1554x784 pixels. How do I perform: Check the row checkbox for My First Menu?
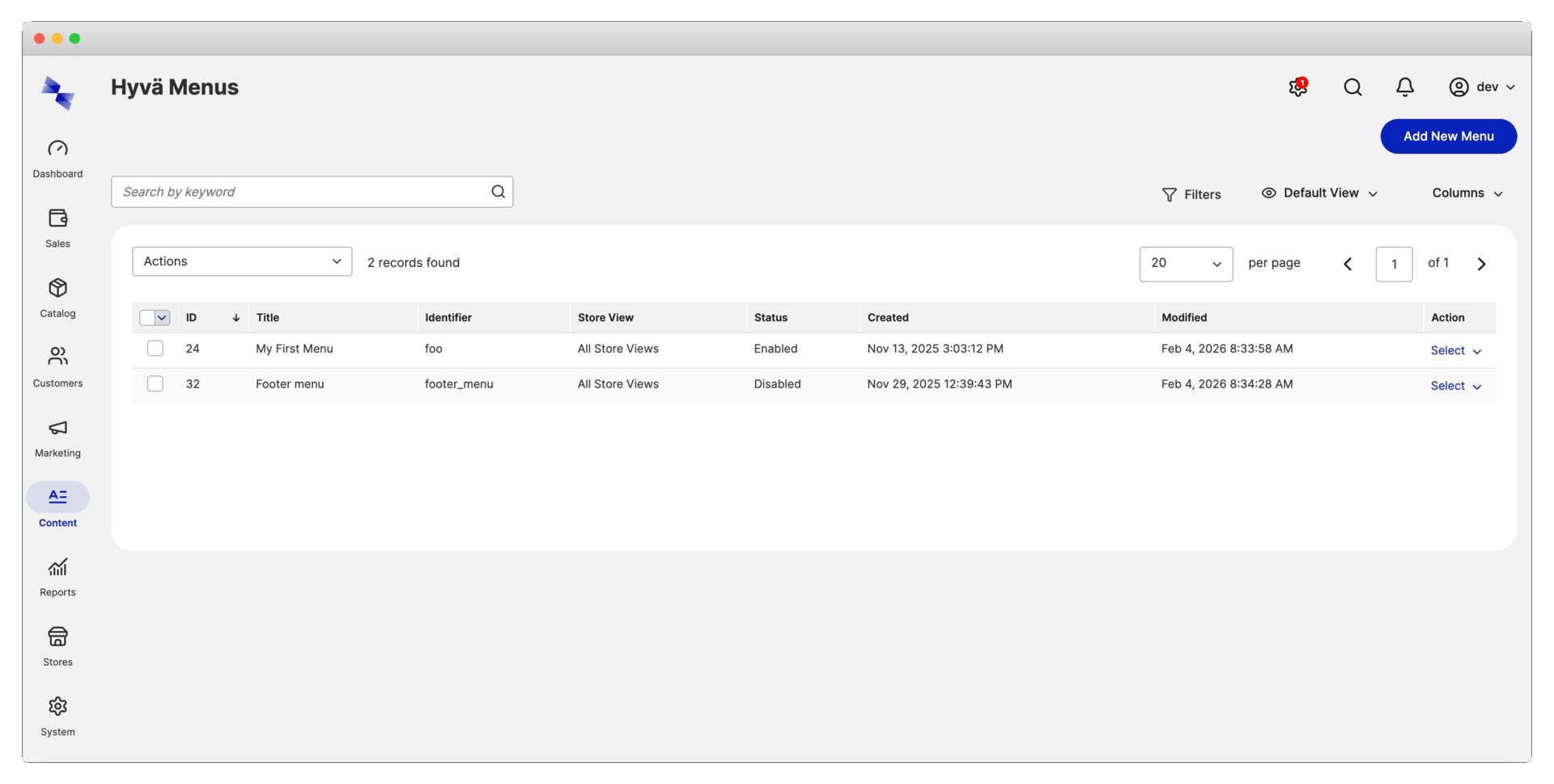click(x=155, y=349)
